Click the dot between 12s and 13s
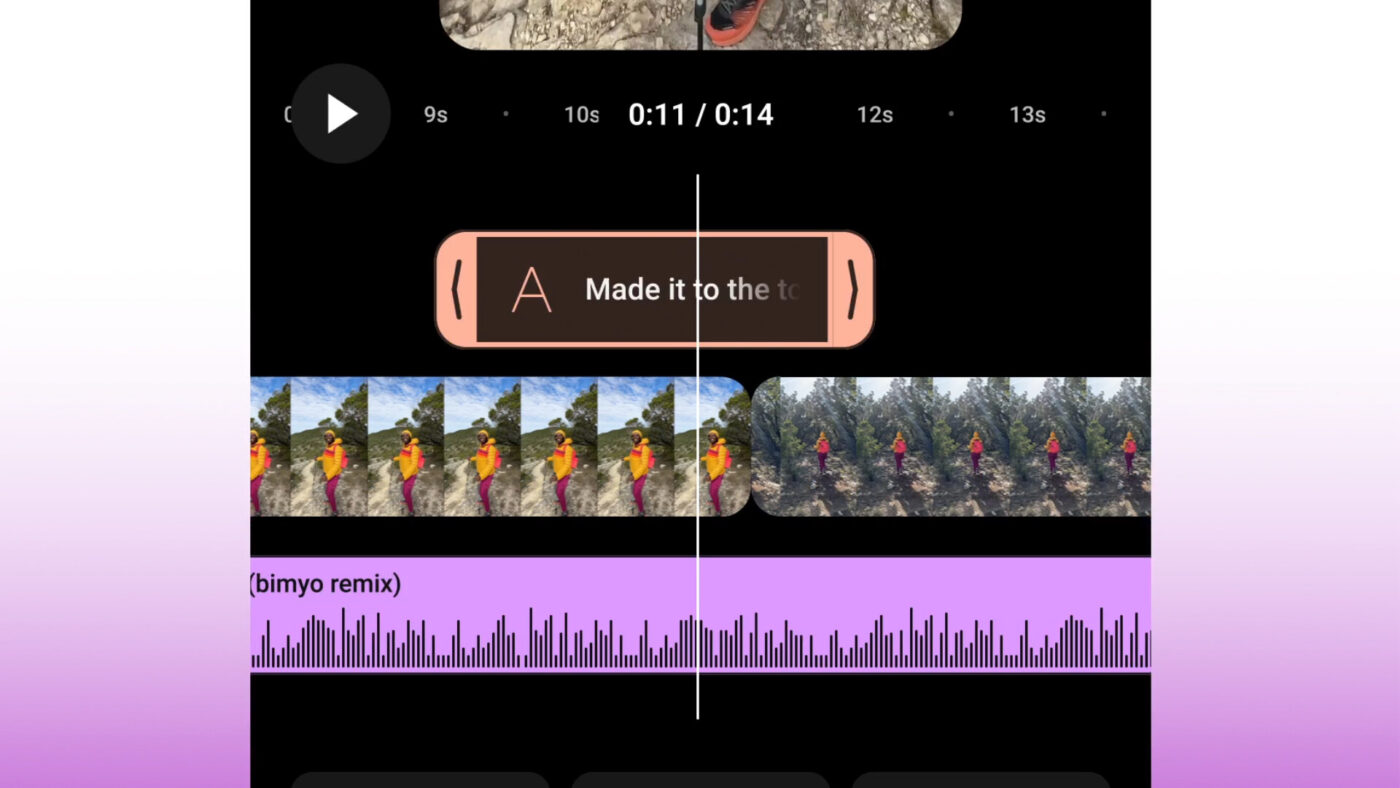The image size is (1400, 788). (950, 114)
